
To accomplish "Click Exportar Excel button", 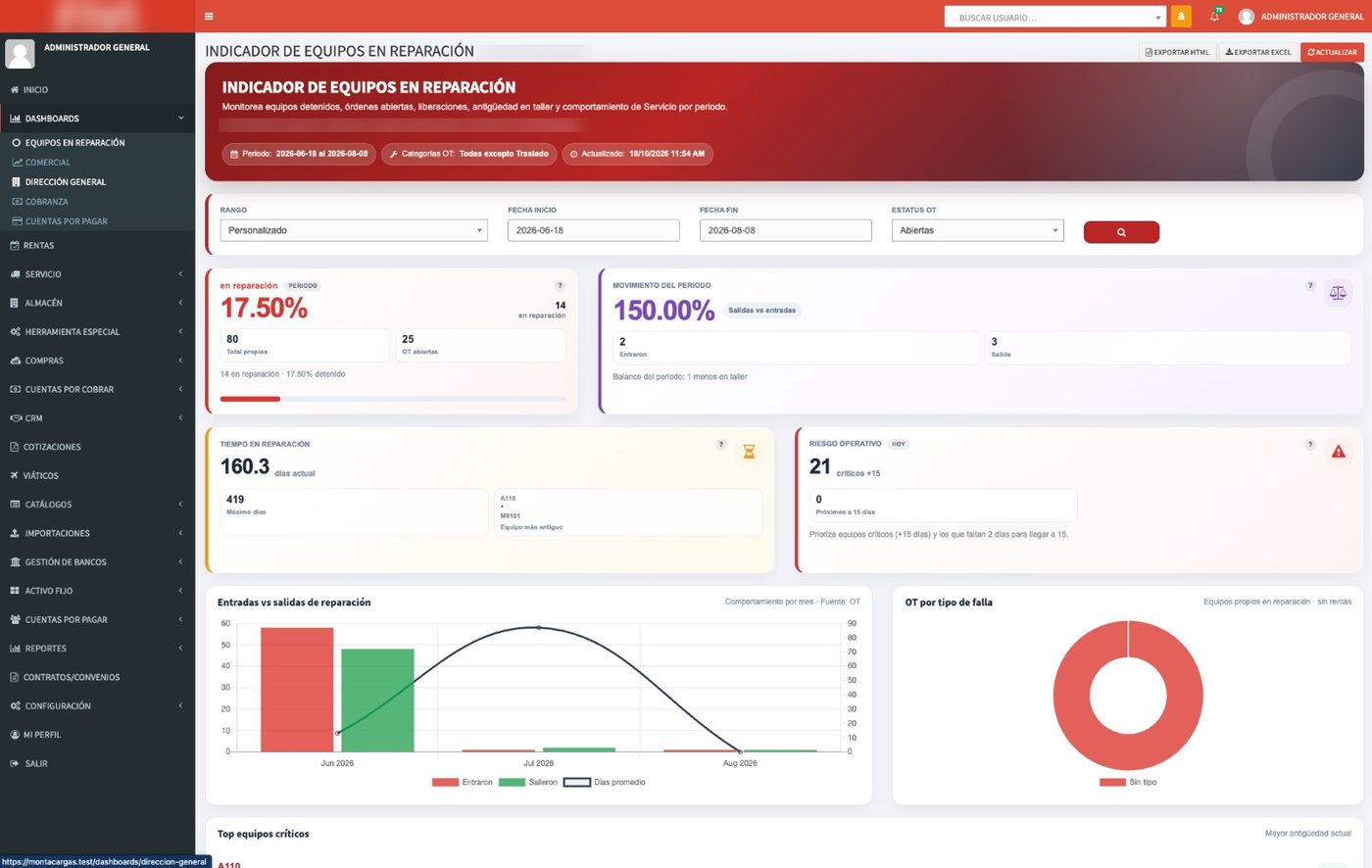I will pos(1258,52).
